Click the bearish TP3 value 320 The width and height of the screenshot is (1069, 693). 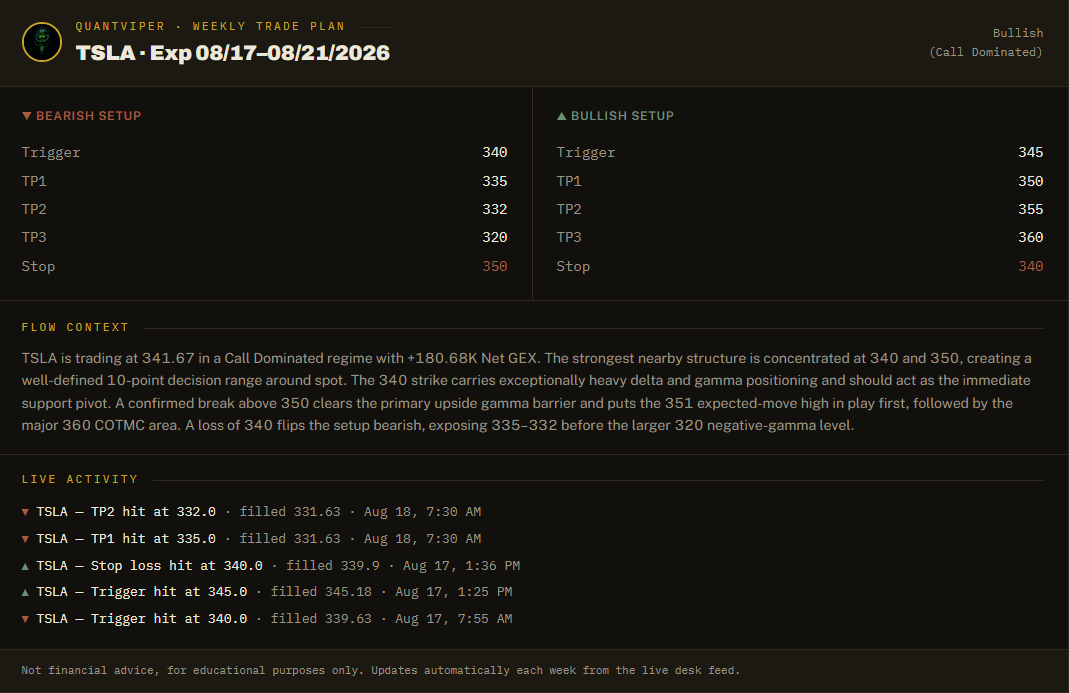494,237
